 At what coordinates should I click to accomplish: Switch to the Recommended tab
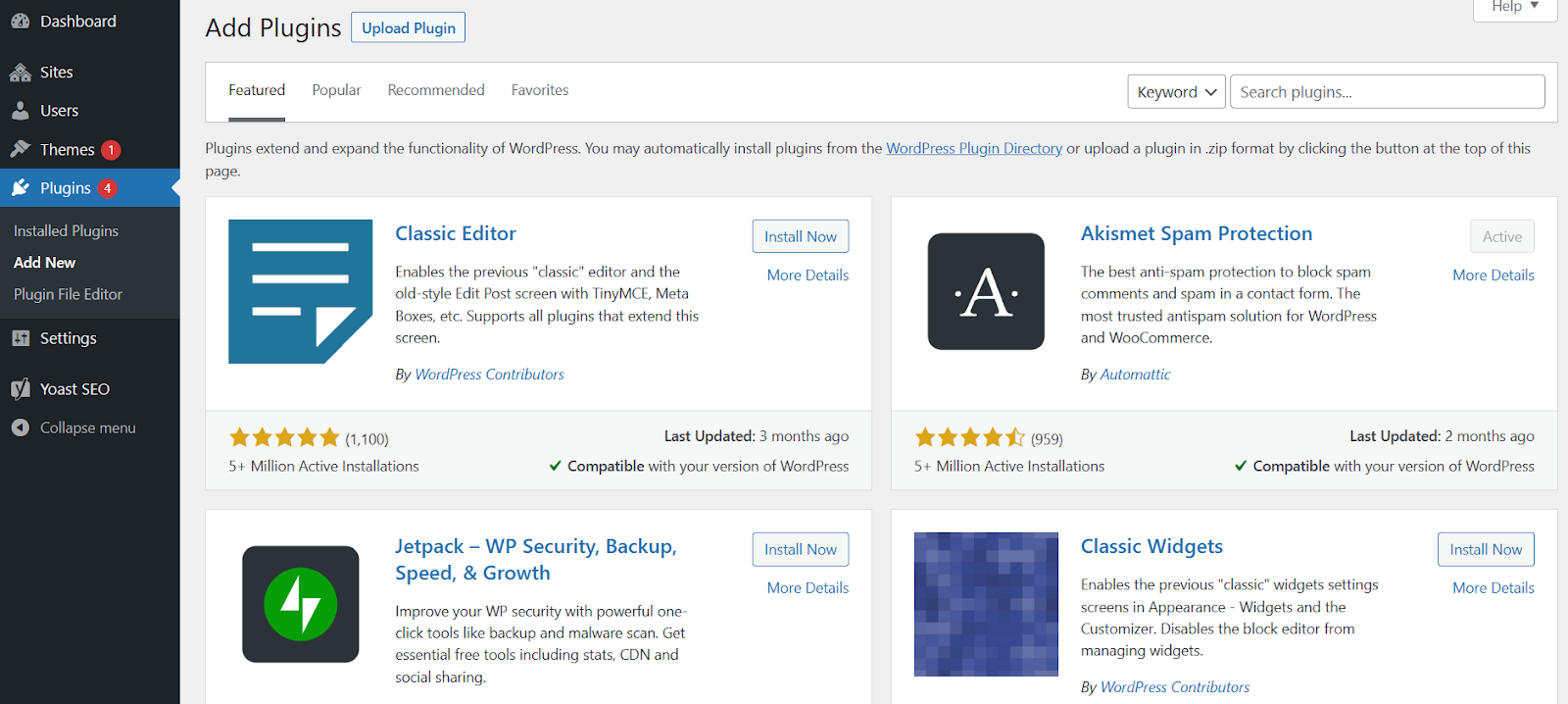pyautogui.click(x=436, y=90)
